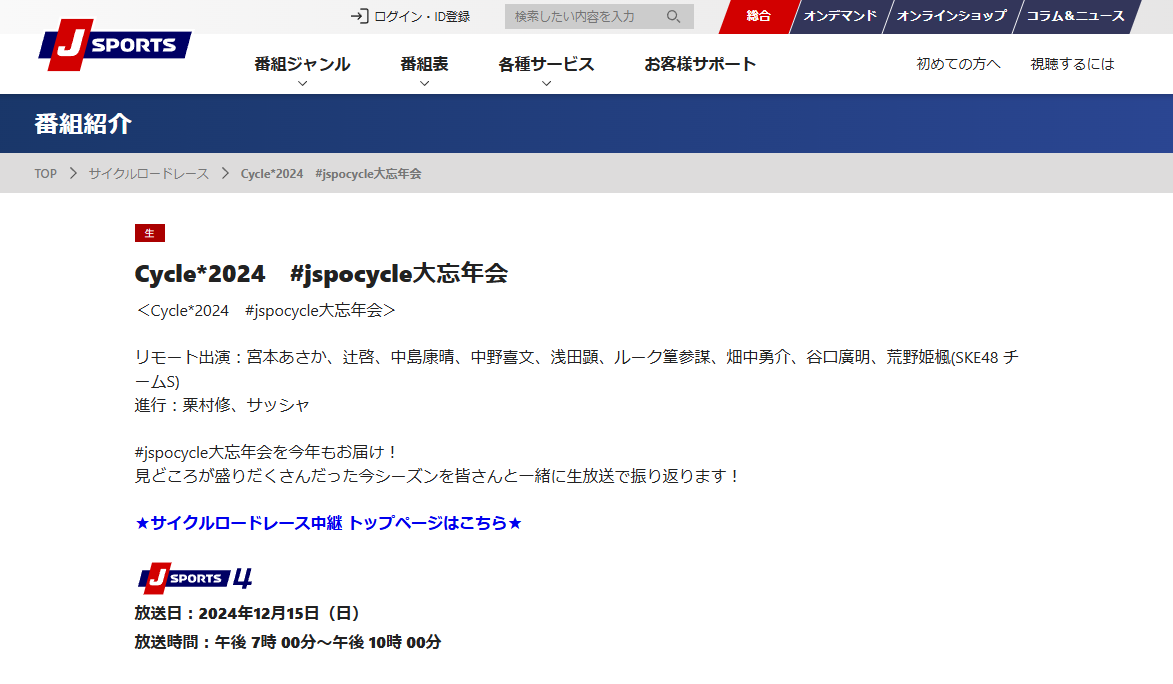
Task: Click the Cycle*2024 #jspocycle大忘年会 heading
Action: (321, 274)
